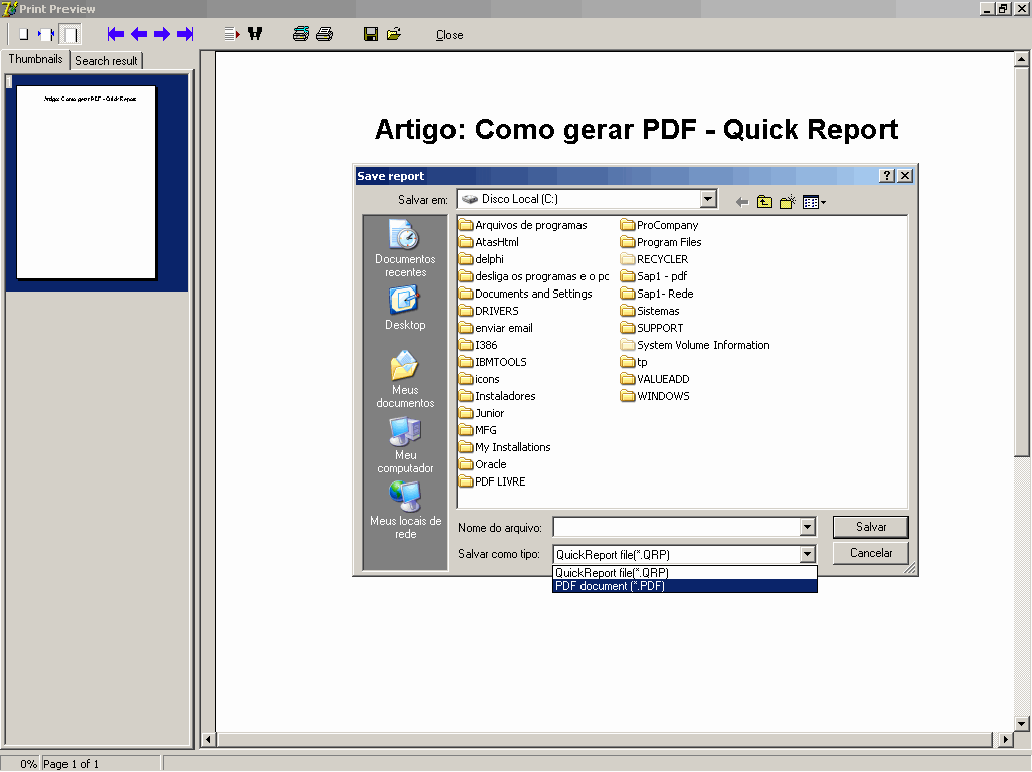Click the Salvar button
The height and width of the screenshot is (772, 1032).
coord(871,527)
